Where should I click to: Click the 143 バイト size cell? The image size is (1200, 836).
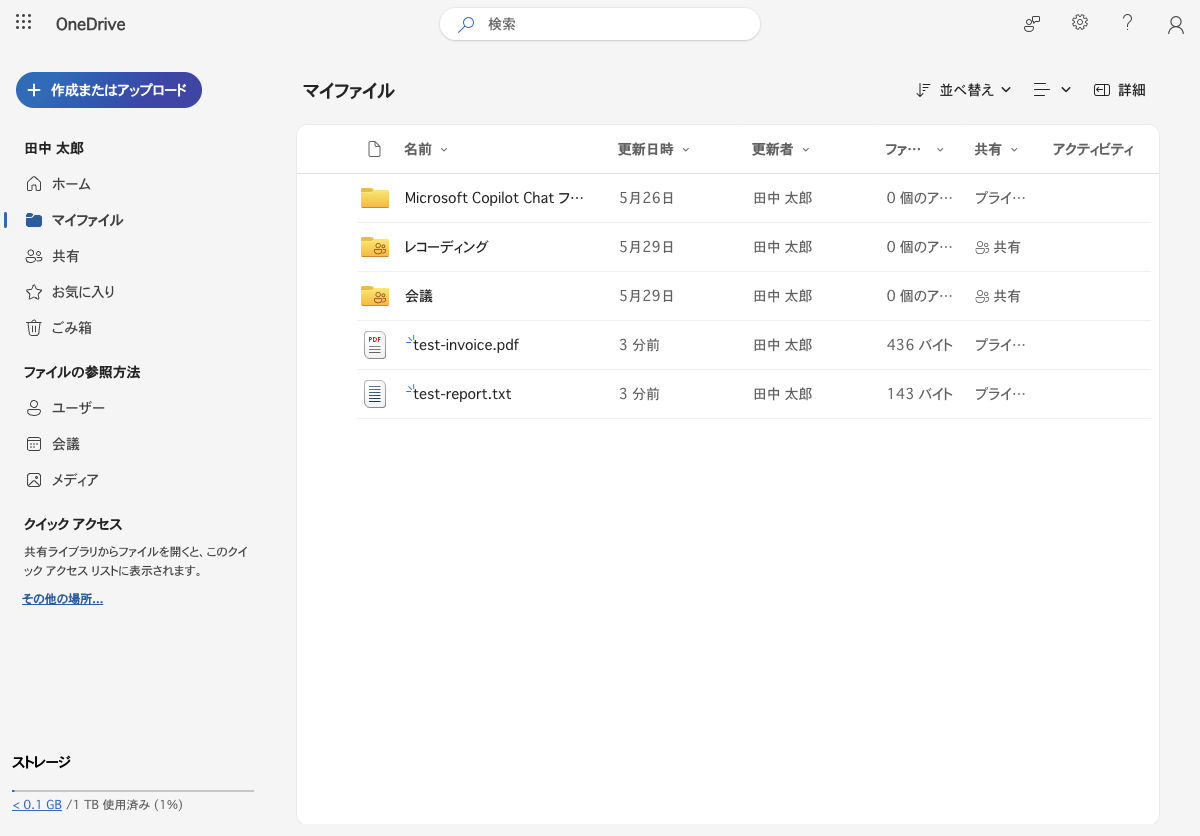(920, 394)
